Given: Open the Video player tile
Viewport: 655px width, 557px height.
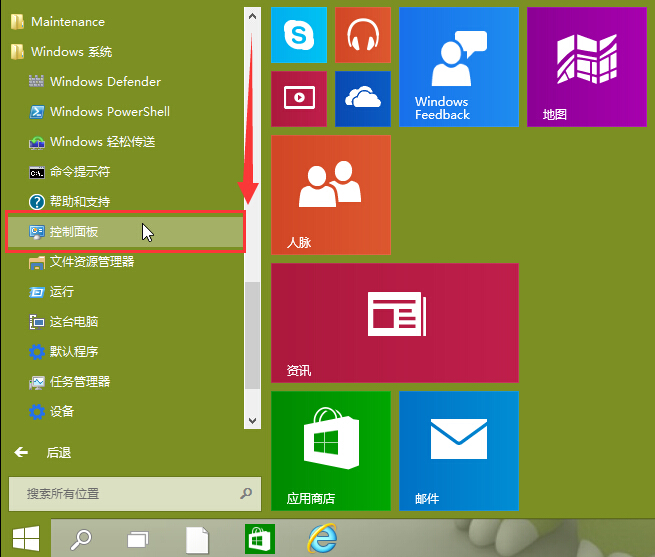Looking at the screenshot, I should coord(298,98).
